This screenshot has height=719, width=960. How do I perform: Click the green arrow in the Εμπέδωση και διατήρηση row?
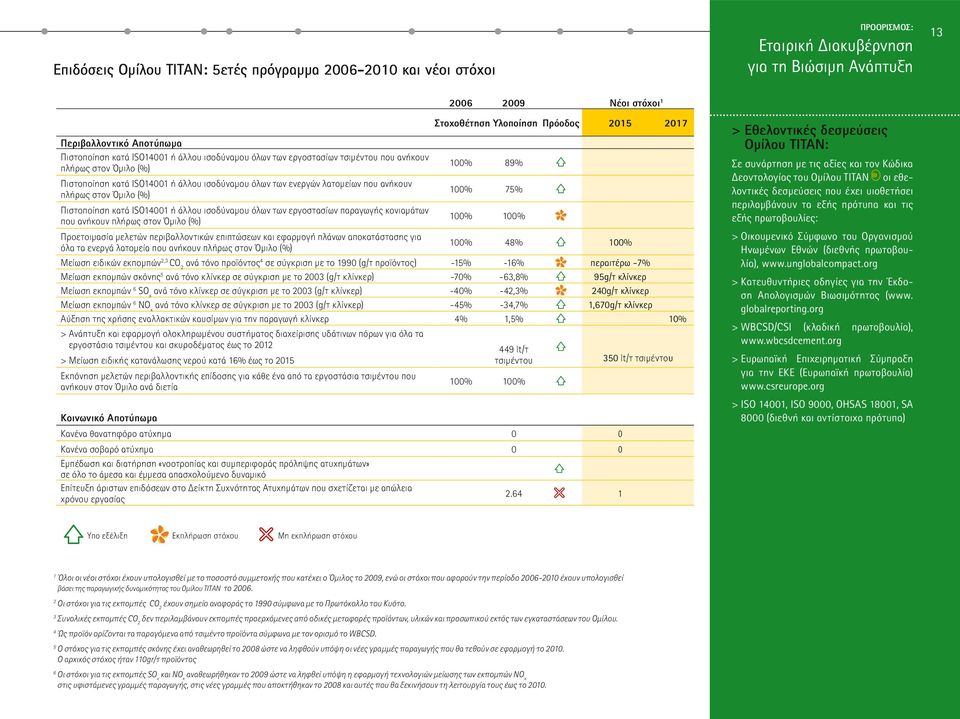click(x=559, y=469)
